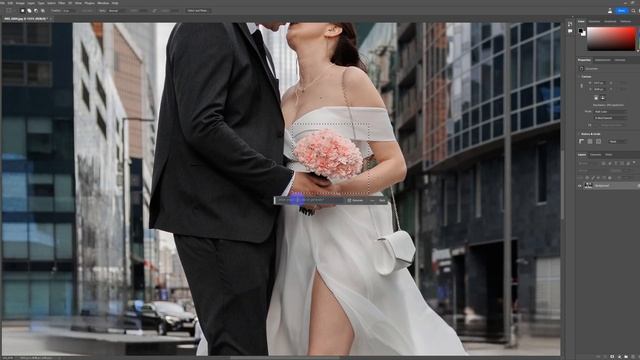Switch to the Gradients tab
The height and width of the screenshot is (360, 640).
(610, 22)
